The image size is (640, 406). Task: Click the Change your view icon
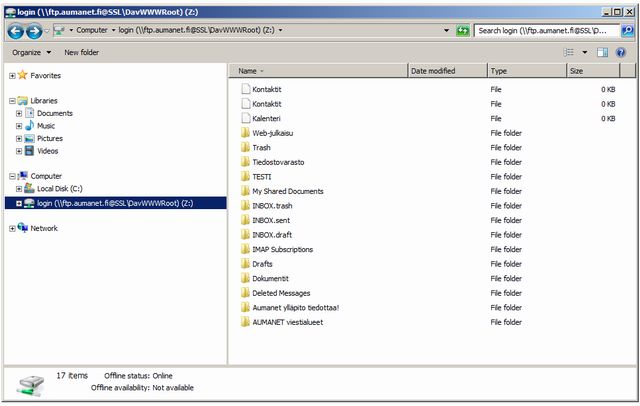[569, 52]
